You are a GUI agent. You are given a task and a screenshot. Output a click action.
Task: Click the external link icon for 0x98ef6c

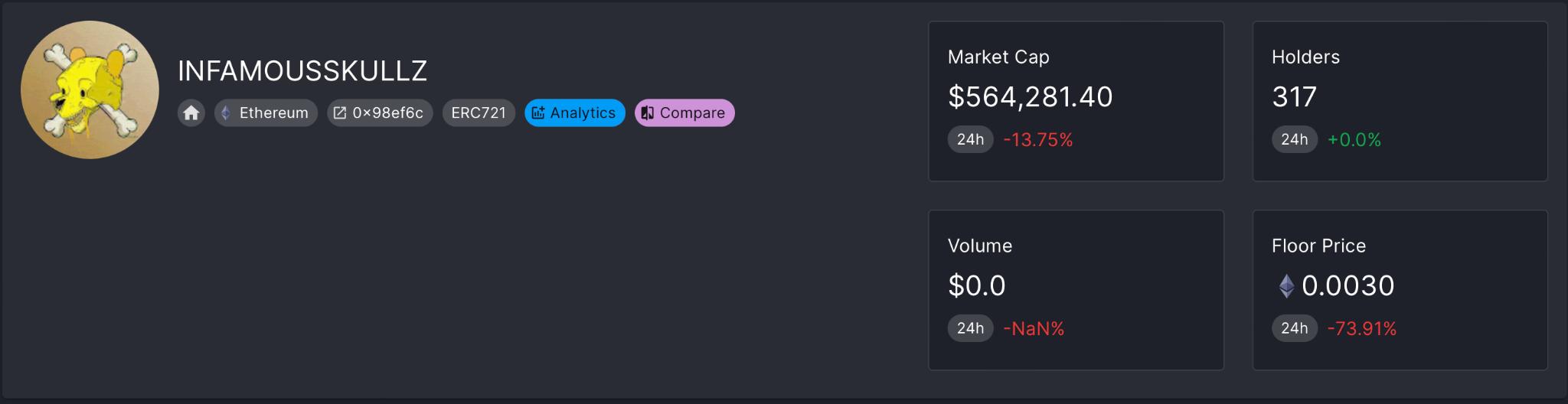(340, 113)
